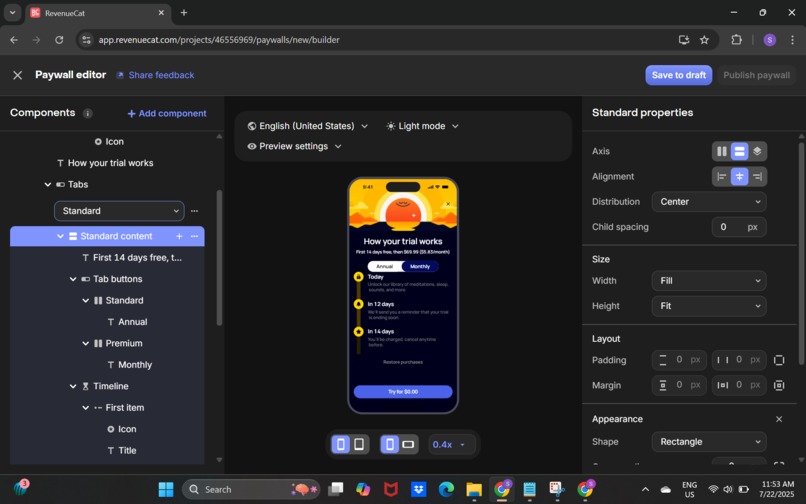Set preview to portrait orientation

pyautogui.click(x=390, y=444)
